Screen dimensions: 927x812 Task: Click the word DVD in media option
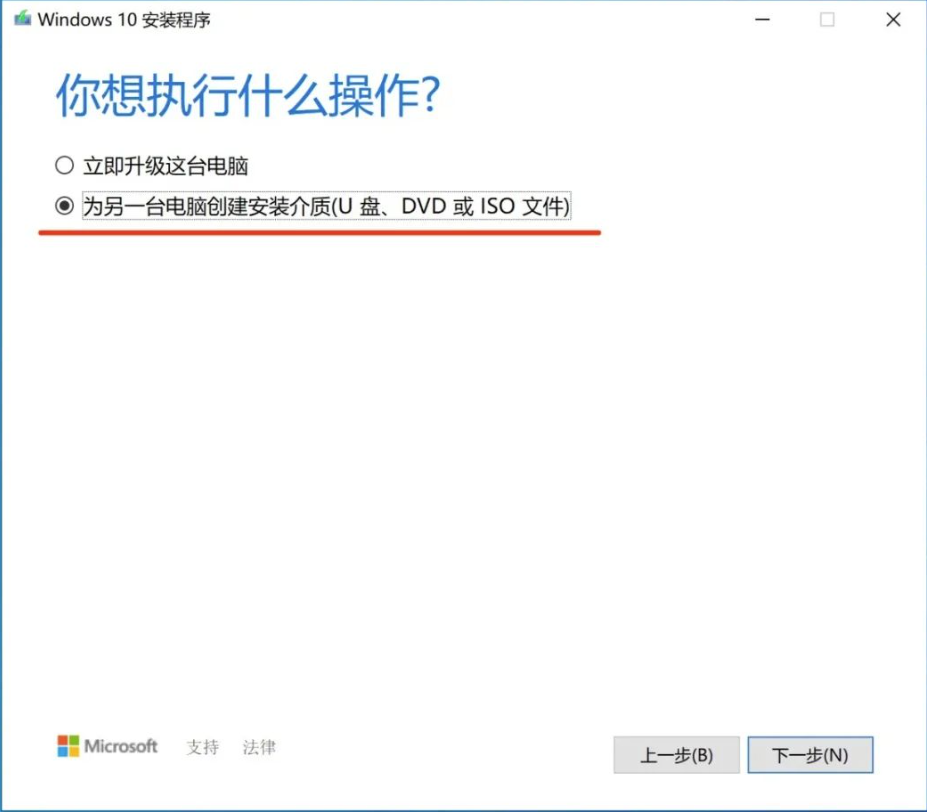point(423,206)
